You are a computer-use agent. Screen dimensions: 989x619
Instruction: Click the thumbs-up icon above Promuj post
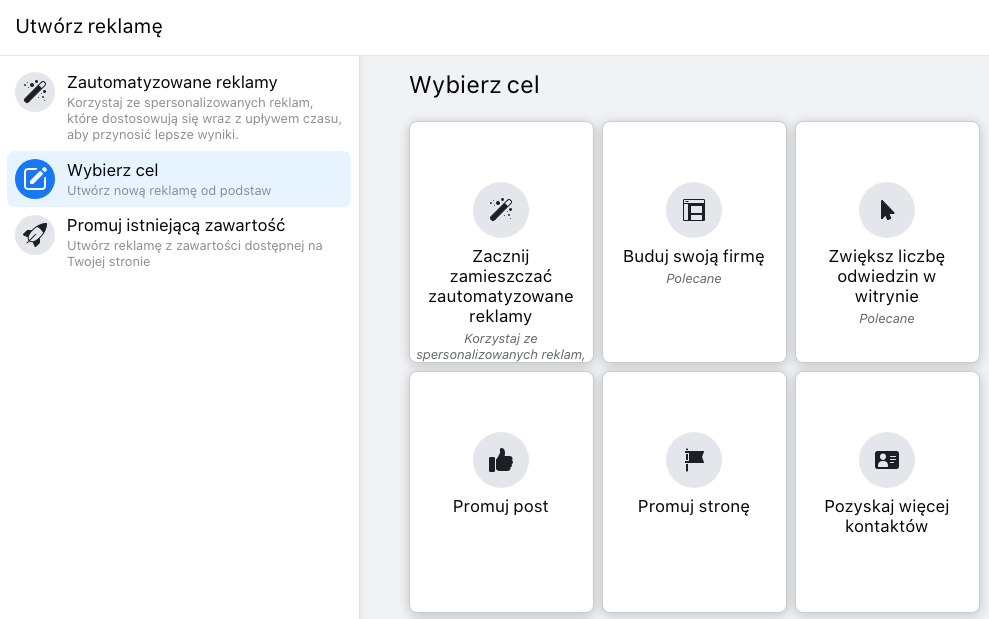500,460
